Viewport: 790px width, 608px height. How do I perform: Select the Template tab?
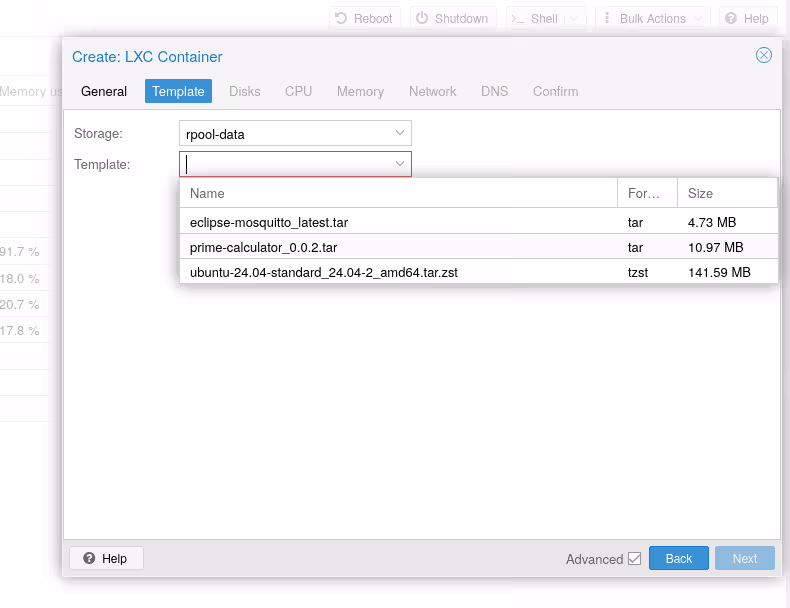[178, 91]
